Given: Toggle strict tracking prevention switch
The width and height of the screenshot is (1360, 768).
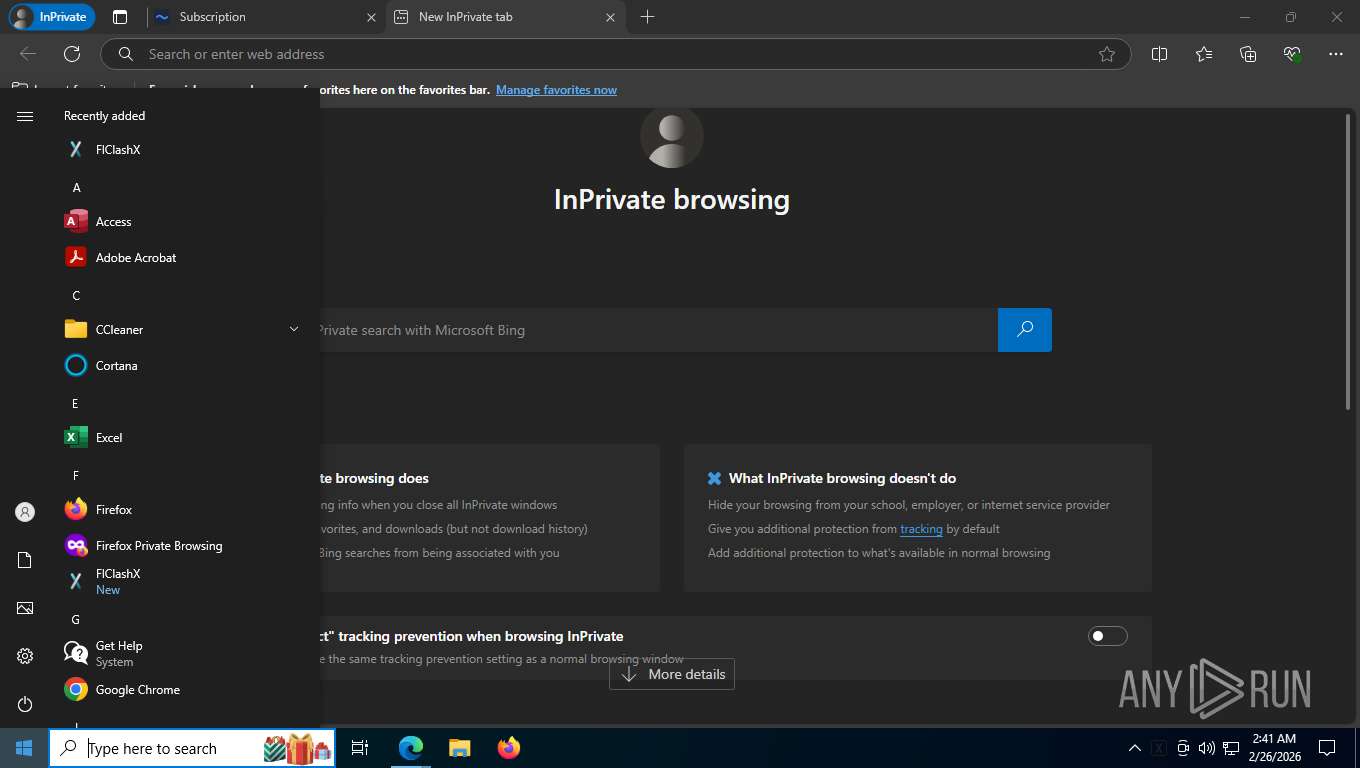Looking at the screenshot, I should (1107, 636).
